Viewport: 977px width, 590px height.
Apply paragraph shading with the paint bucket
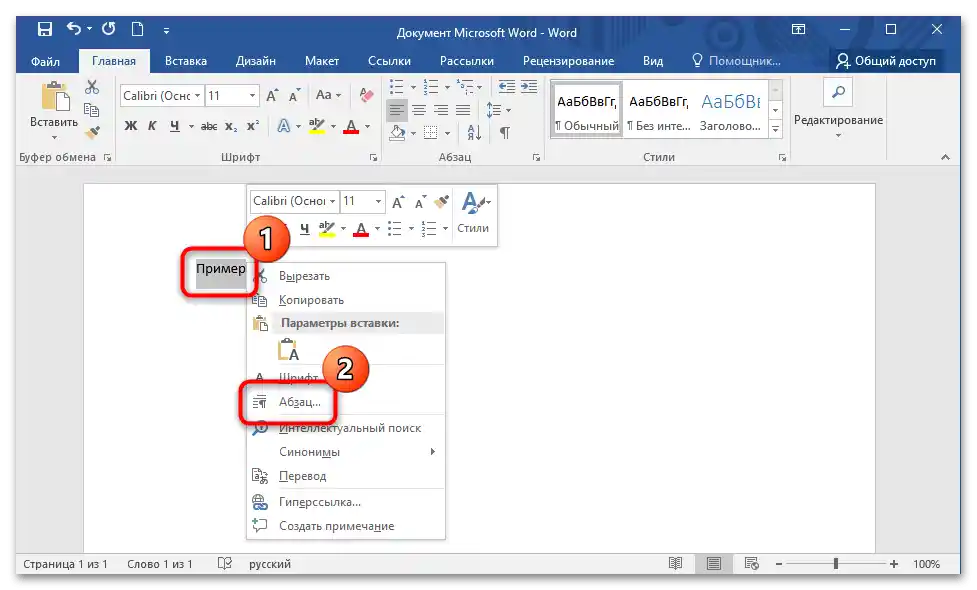pyautogui.click(x=398, y=132)
